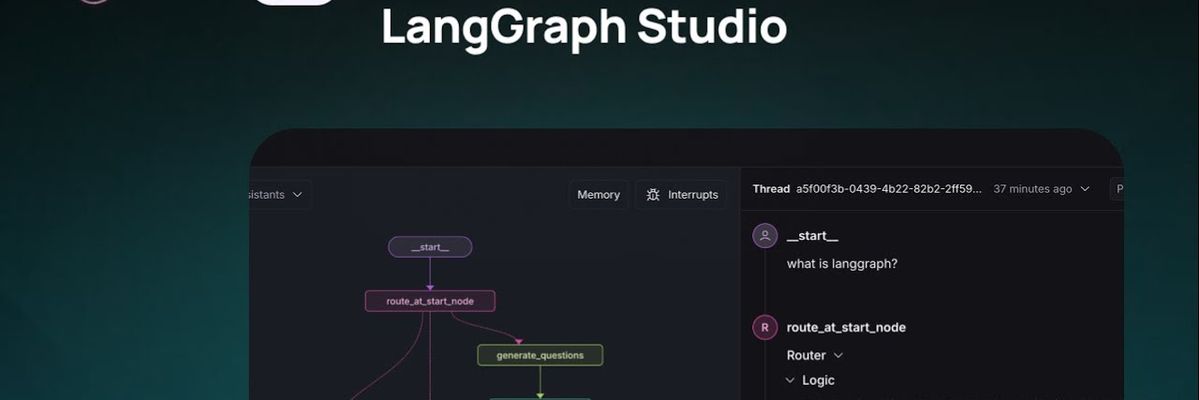Click the 'what is langgraph?' message text

point(842,264)
